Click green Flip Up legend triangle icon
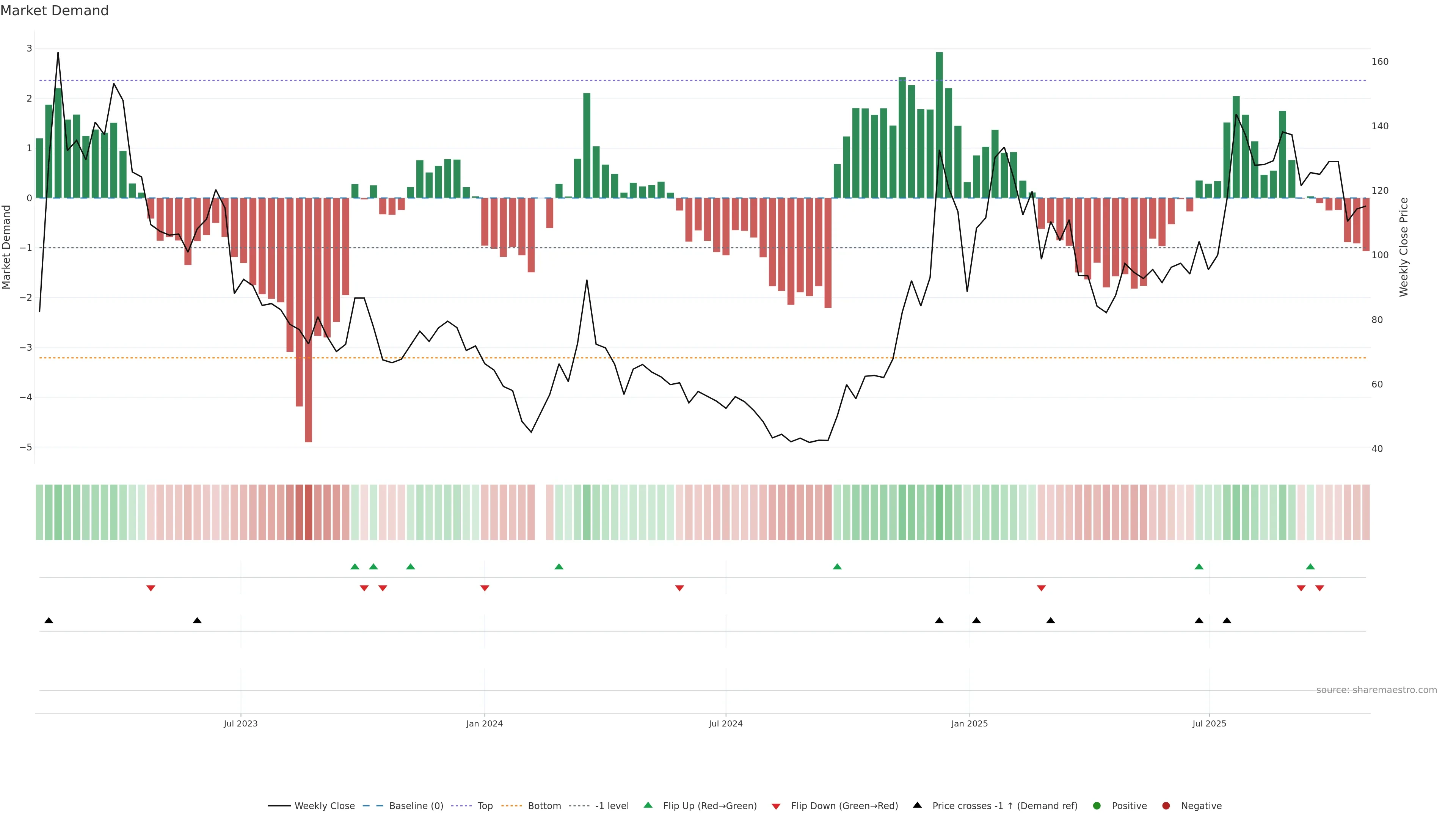Image resolution: width=1456 pixels, height=819 pixels. point(648,805)
